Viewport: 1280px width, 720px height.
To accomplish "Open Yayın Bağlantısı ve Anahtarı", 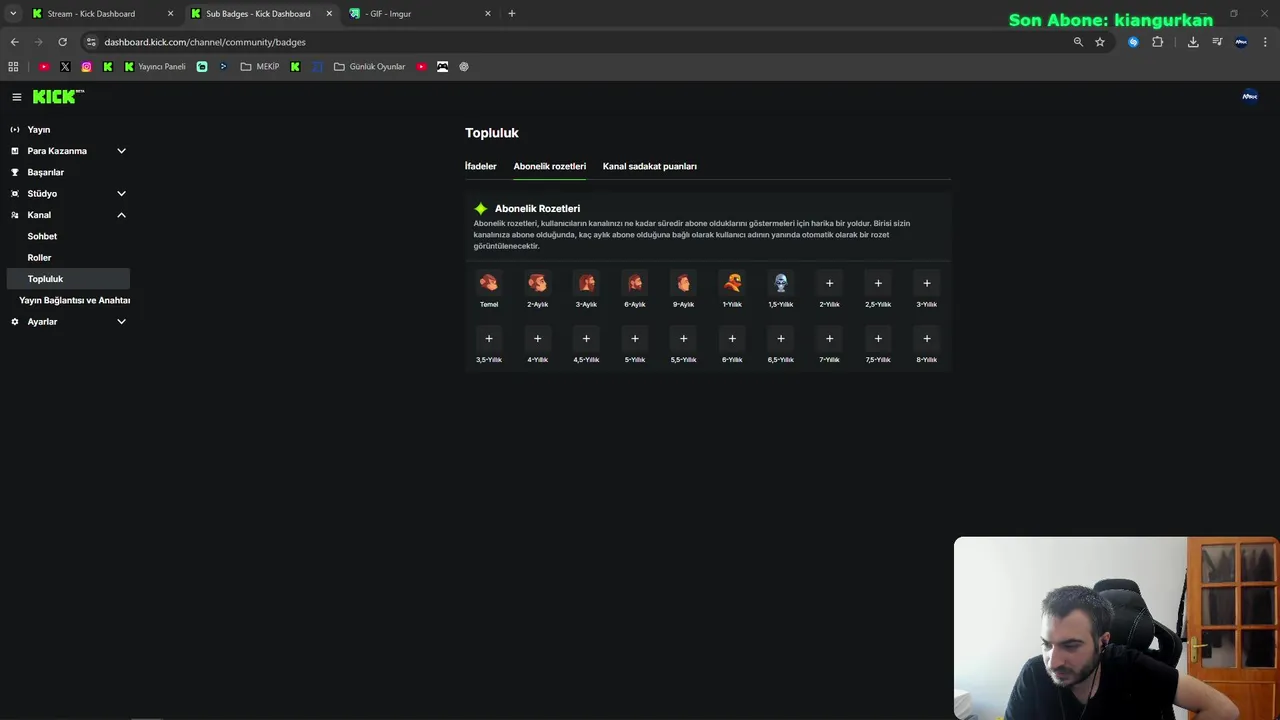I will (x=74, y=300).
